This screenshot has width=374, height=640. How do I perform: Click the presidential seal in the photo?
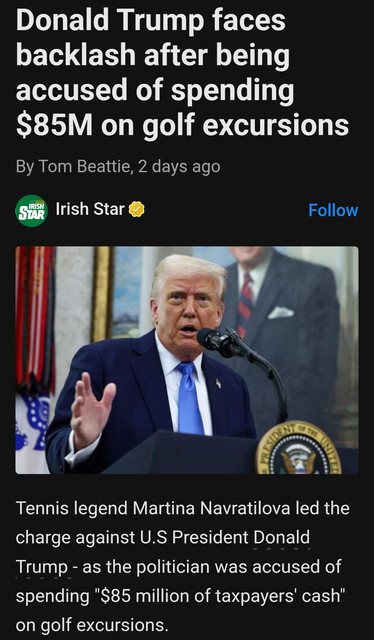[299, 449]
